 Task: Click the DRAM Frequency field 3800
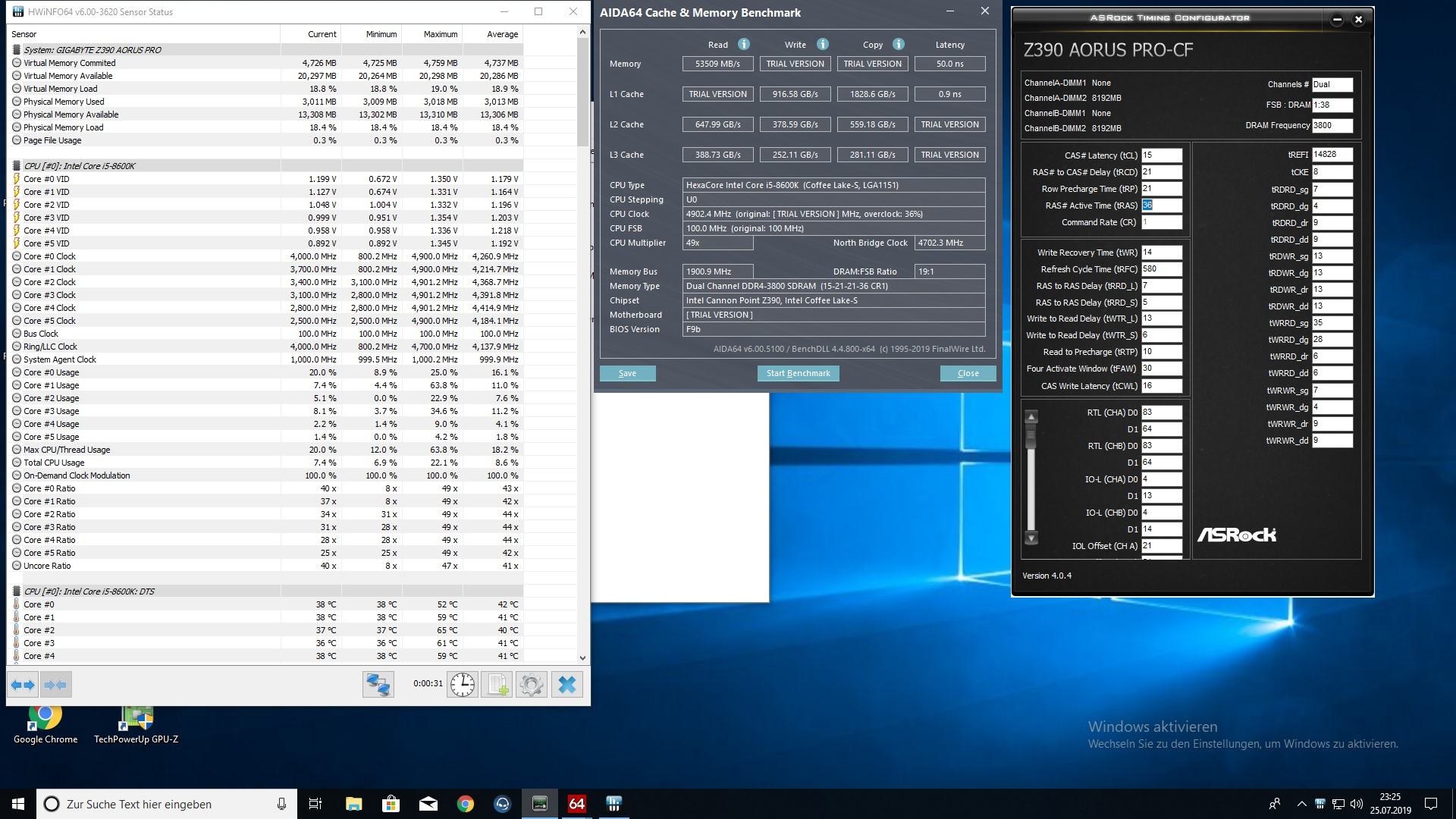coord(1332,126)
